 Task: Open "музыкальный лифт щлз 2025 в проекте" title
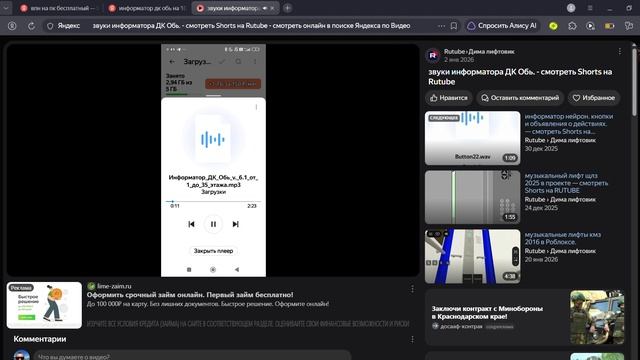point(566,183)
